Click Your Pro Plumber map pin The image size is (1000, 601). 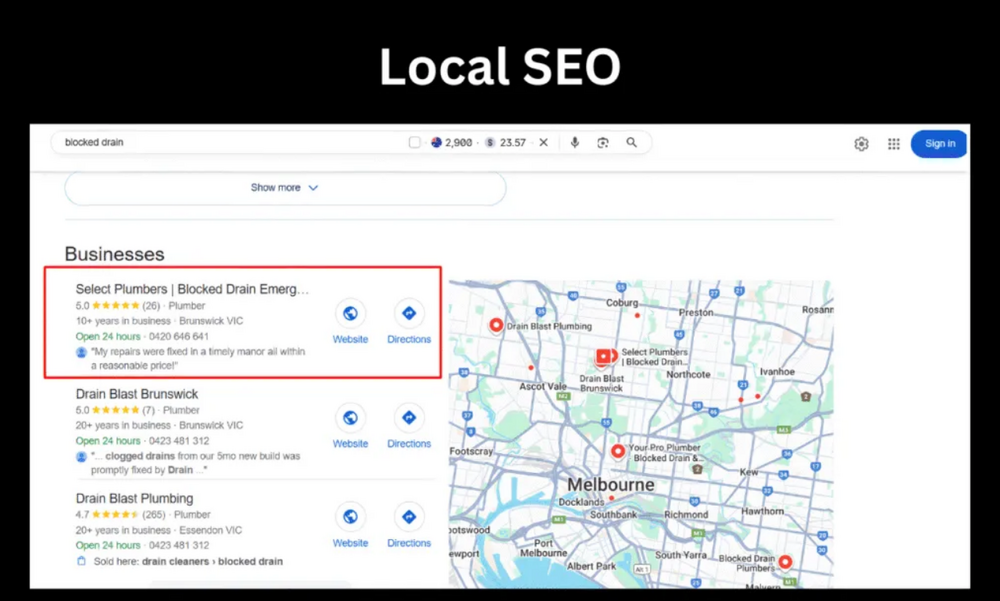click(617, 452)
